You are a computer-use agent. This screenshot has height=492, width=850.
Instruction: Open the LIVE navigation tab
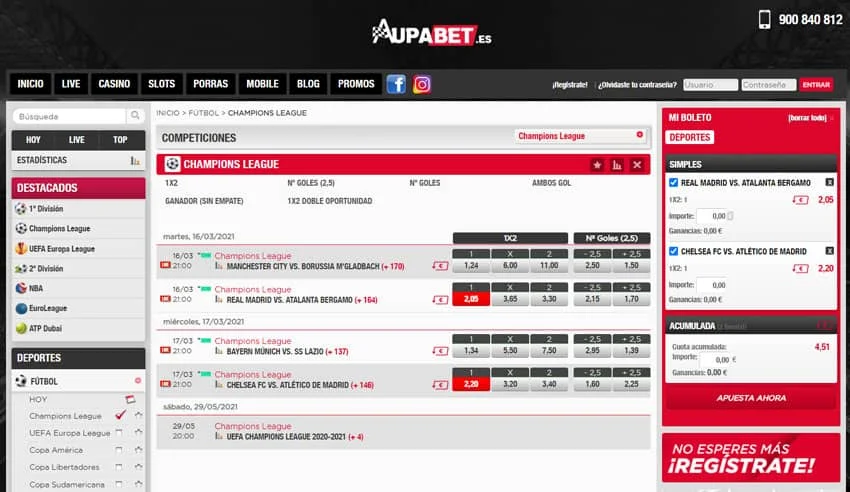[71, 84]
